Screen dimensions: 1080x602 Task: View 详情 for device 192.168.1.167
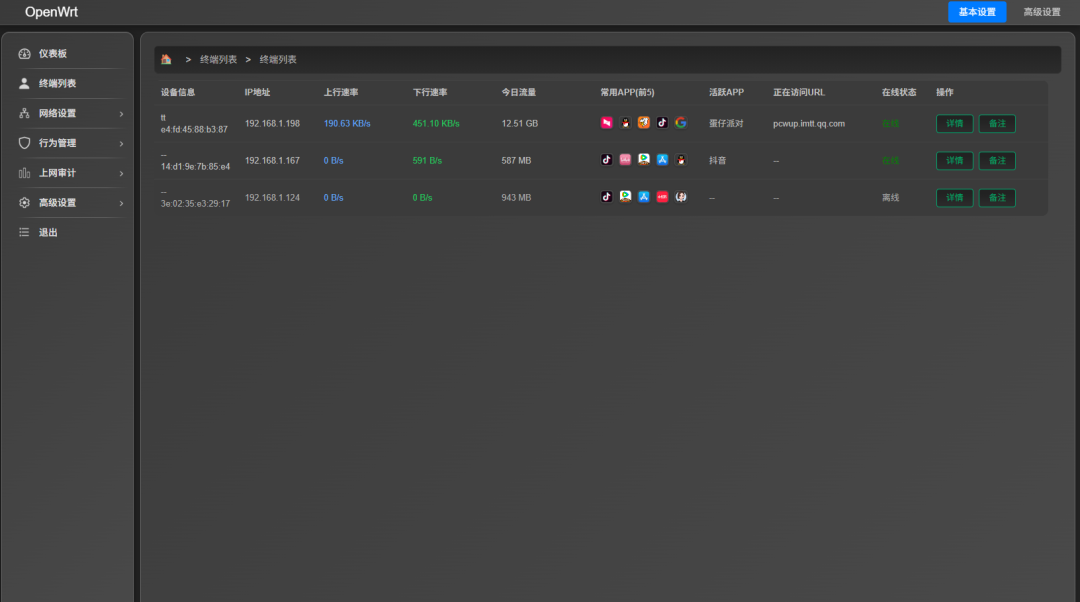tap(955, 160)
